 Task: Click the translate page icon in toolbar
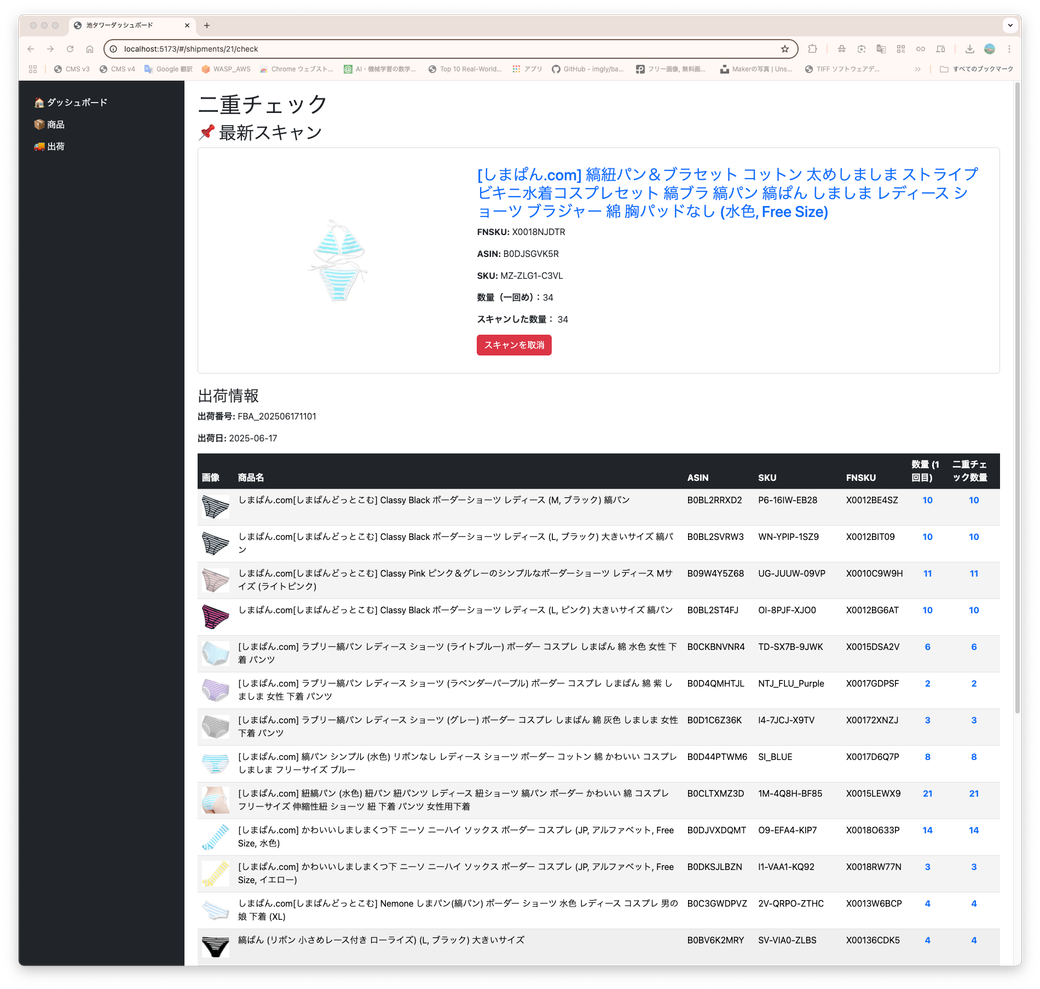click(881, 49)
